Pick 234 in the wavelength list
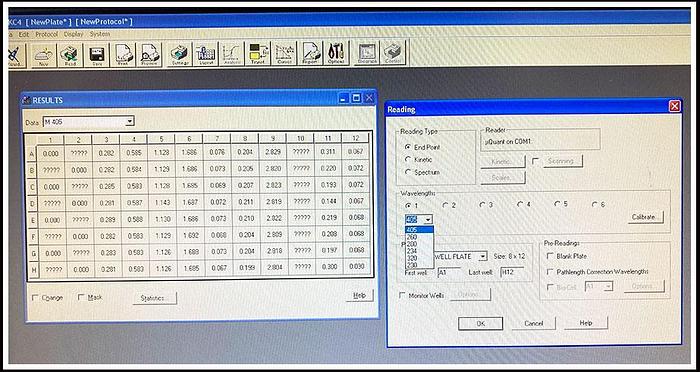Screen dimensions: 700x372 tap(419, 251)
